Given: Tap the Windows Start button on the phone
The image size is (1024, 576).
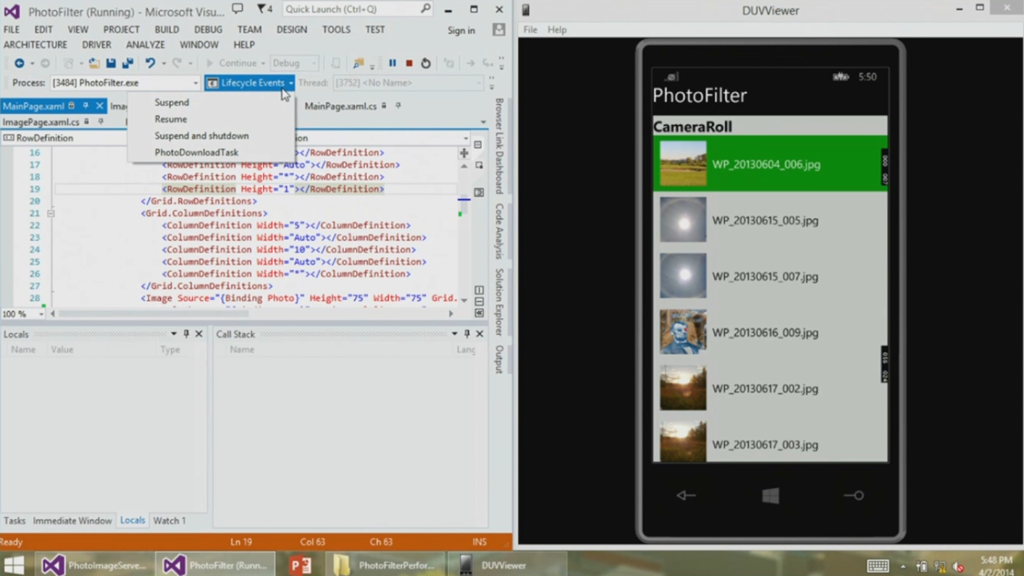Looking at the screenshot, I should (x=771, y=496).
